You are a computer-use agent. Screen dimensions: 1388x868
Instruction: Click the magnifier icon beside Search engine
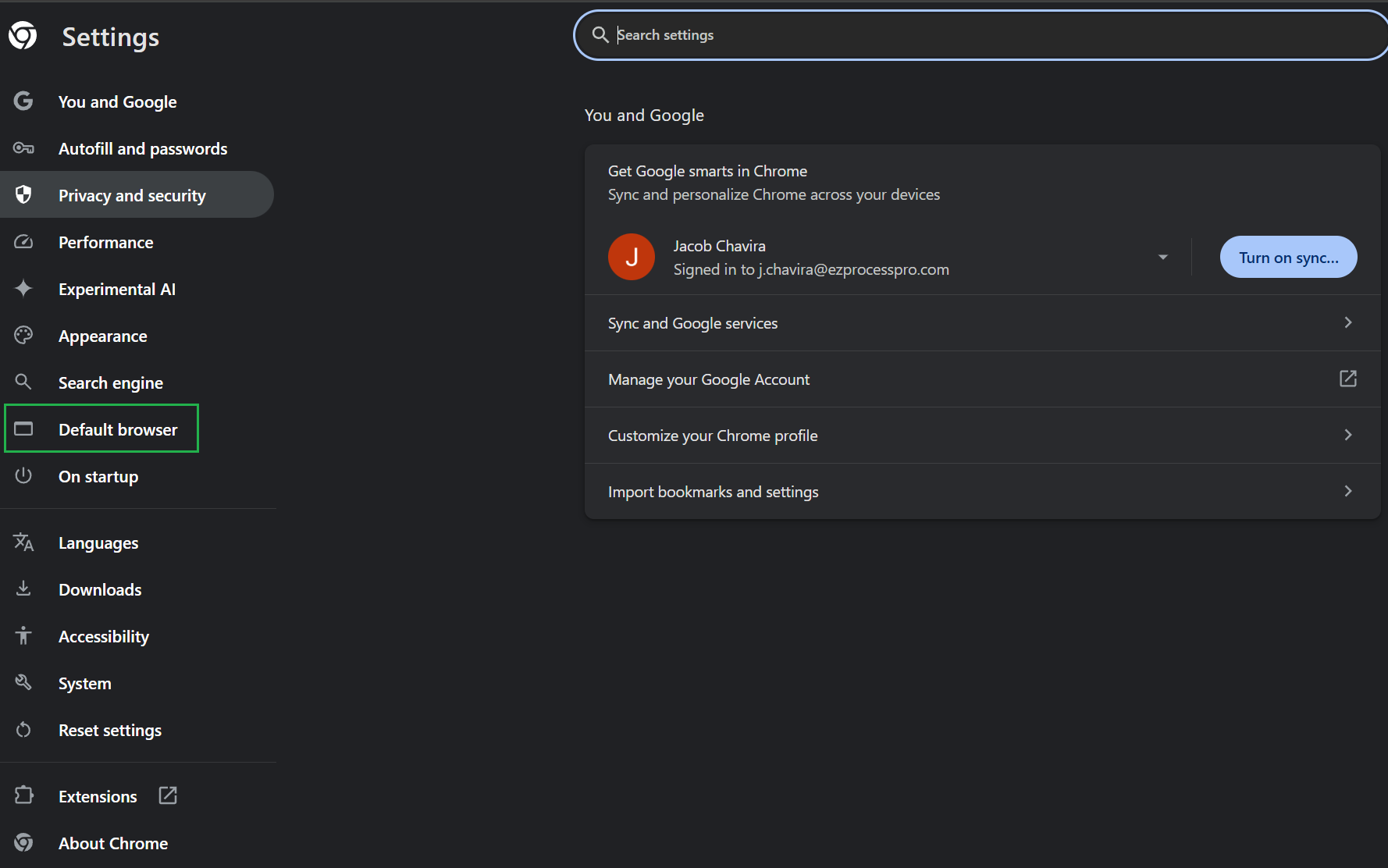click(x=23, y=382)
